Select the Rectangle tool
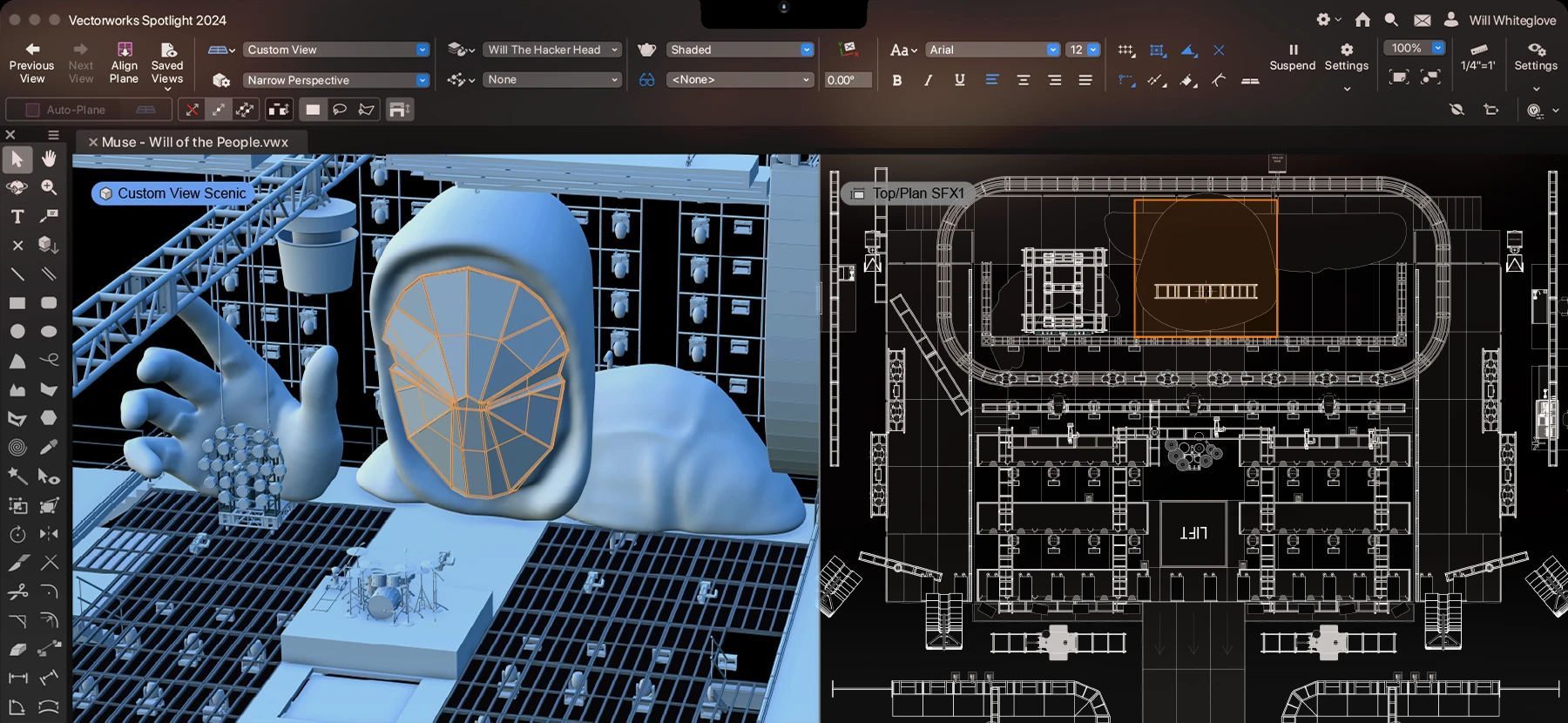This screenshot has height=723, width=1568. [17, 303]
